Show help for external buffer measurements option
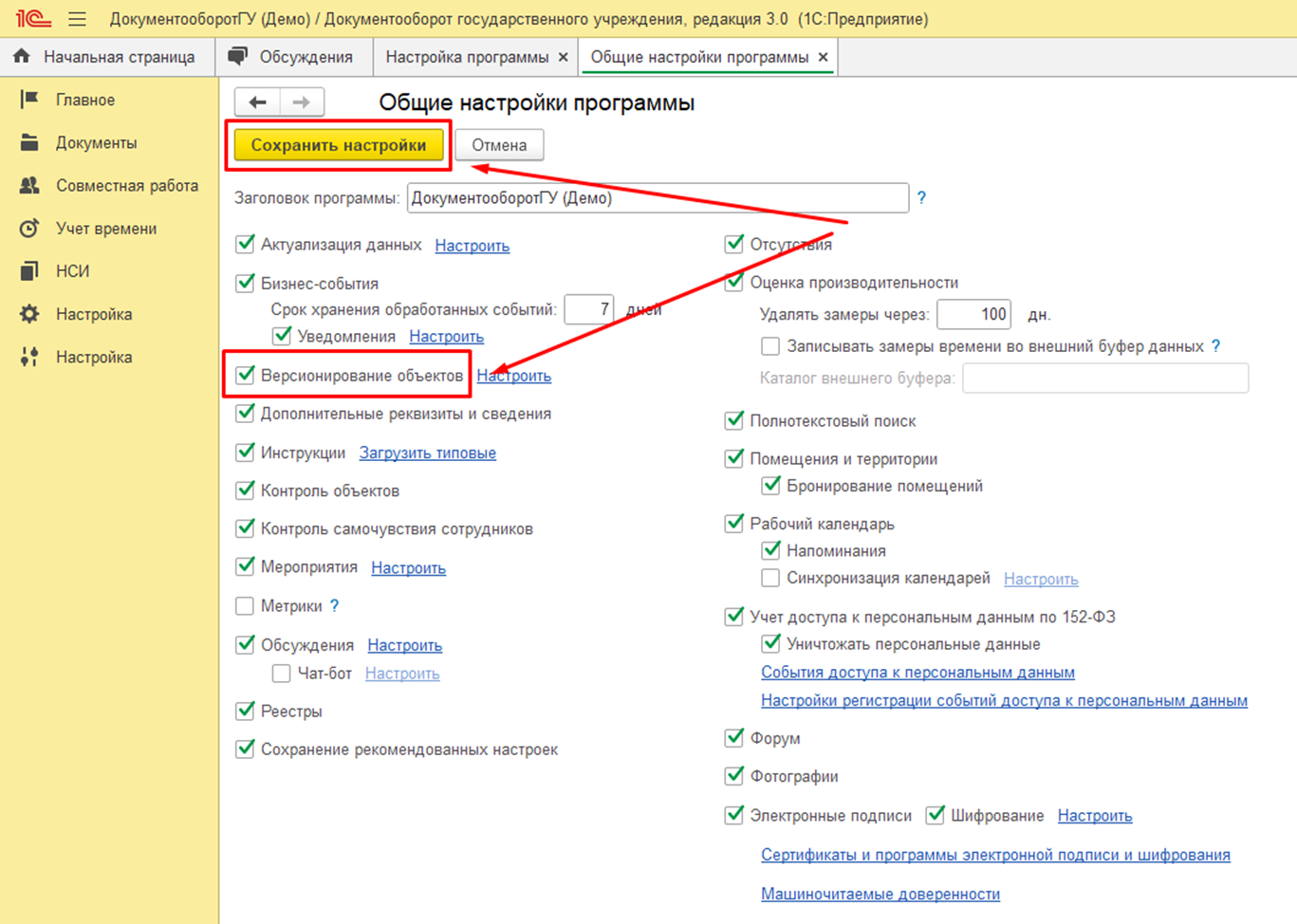 [1216, 346]
